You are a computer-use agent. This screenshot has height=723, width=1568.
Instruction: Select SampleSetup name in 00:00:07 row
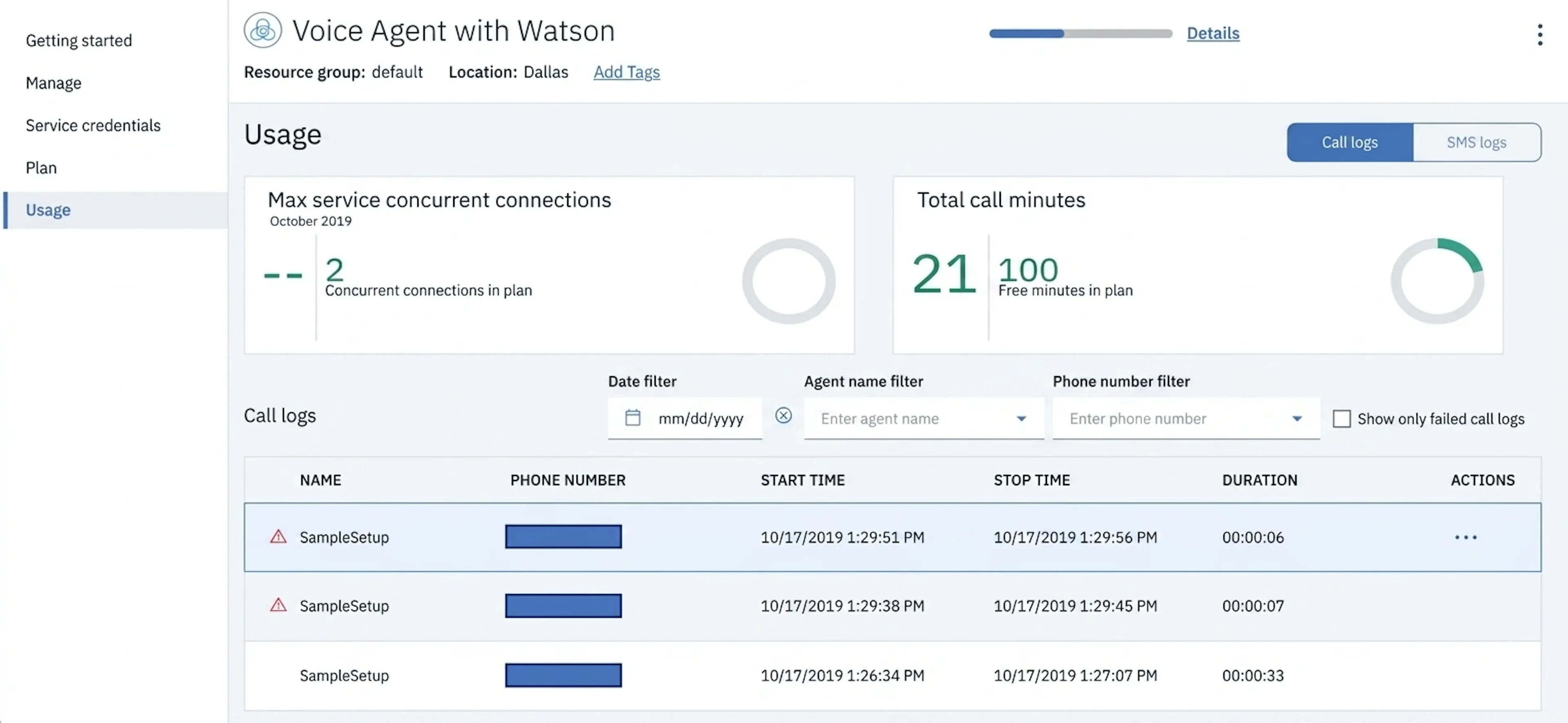click(x=344, y=606)
